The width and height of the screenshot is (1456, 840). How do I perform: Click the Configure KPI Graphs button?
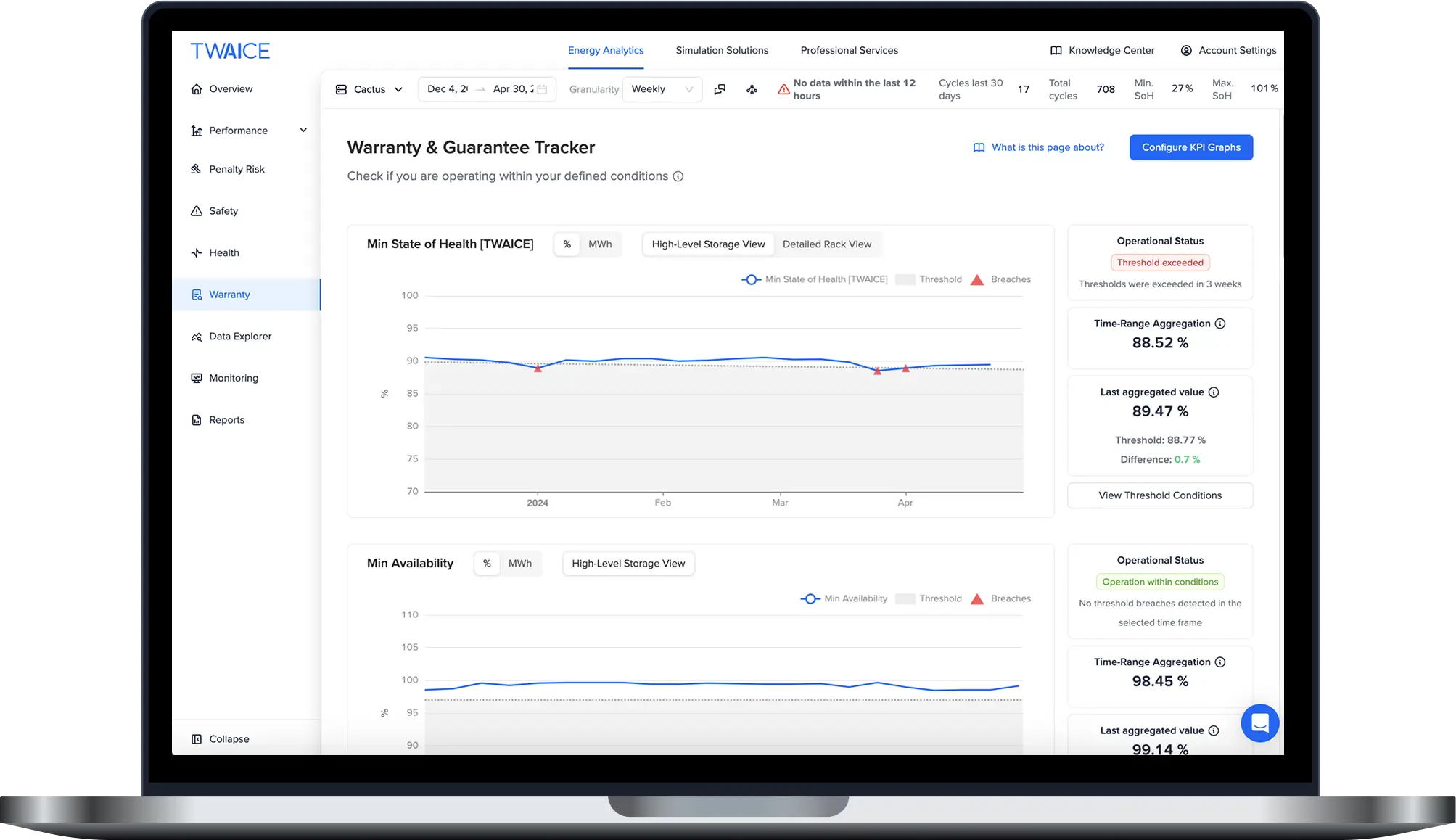[x=1190, y=147]
